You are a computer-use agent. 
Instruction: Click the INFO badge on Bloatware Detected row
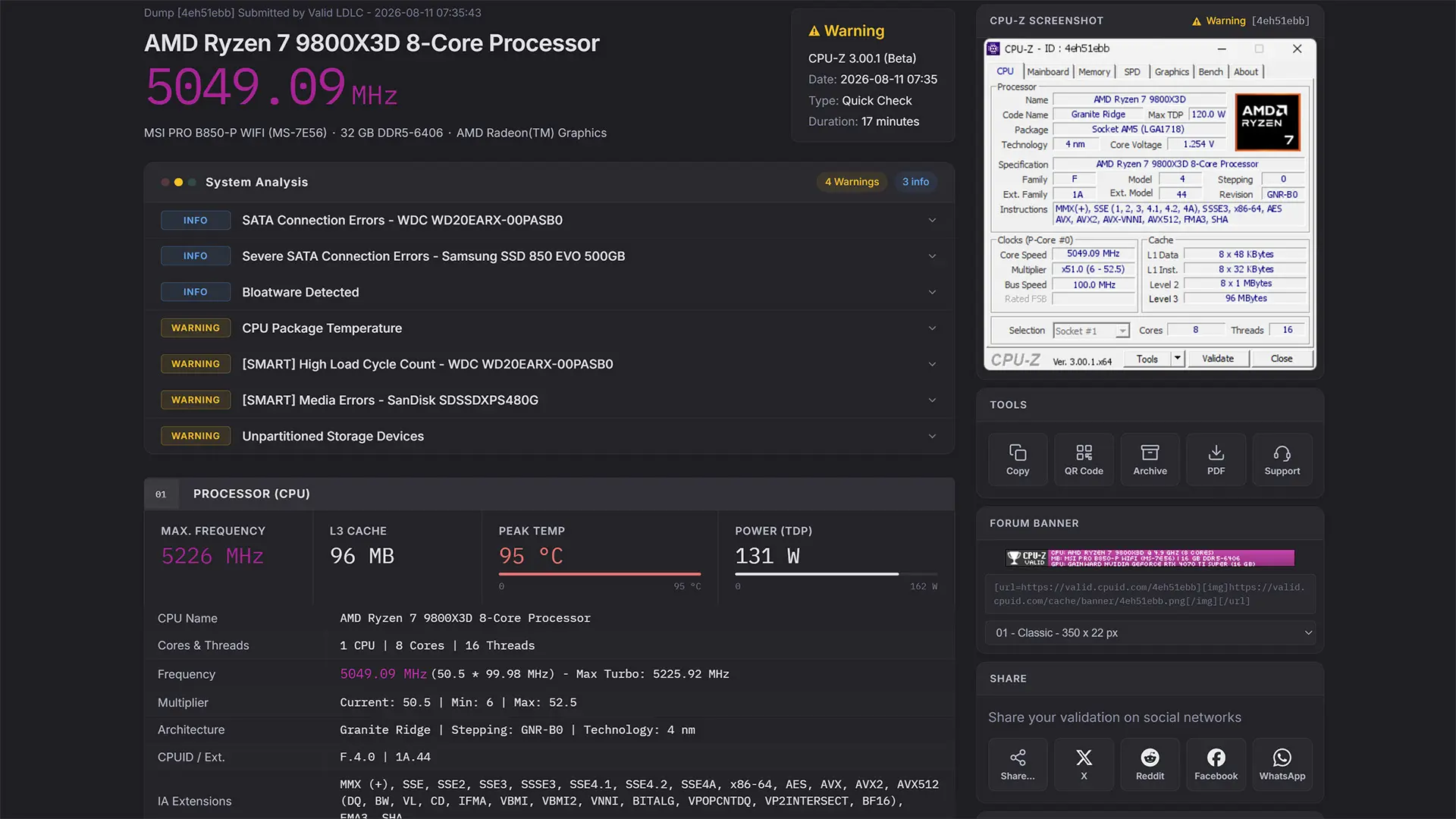point(195,293)
